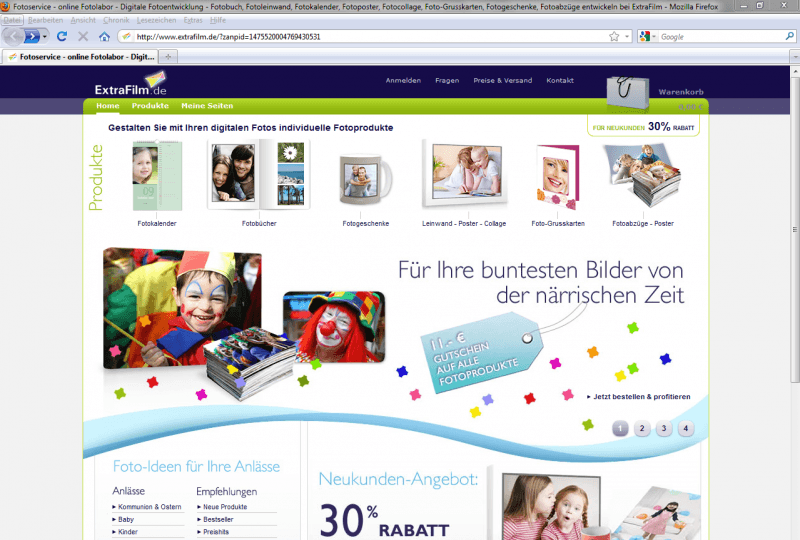
Task: Open a new tab with the plus button
Action: click(x=168, y=57)
